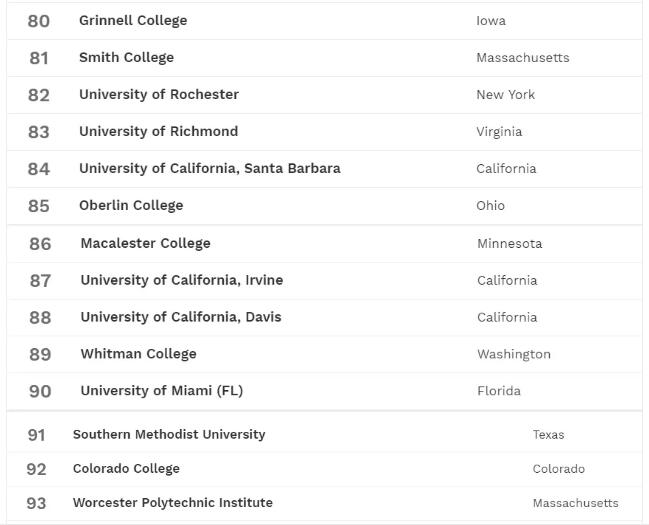This screenshot has width=649, height=525.
Task: Click University of California, Santa Barbara
Action: 210,168
